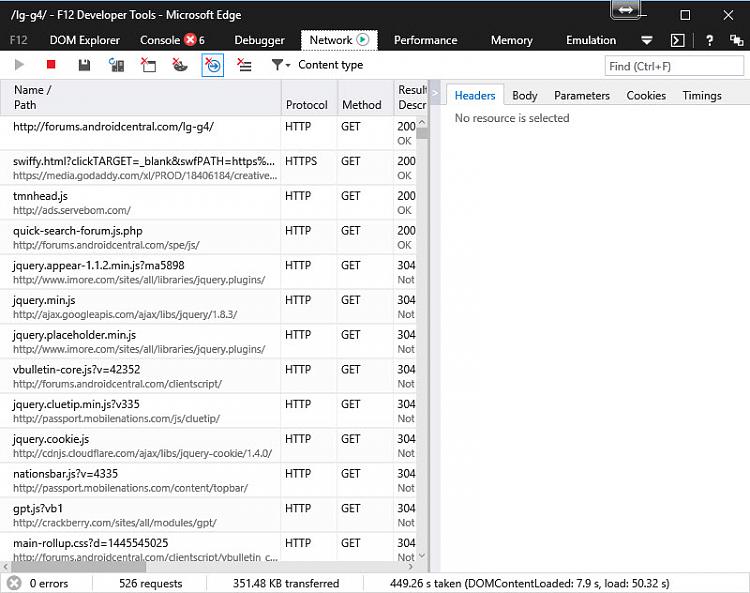This screenshot has height=593, width=750.
Task: Sort by the Result column header
Action: pos(411,98)
